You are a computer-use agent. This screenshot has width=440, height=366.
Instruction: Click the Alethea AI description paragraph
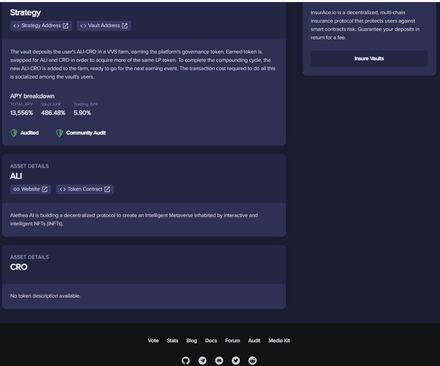[134, 219]
